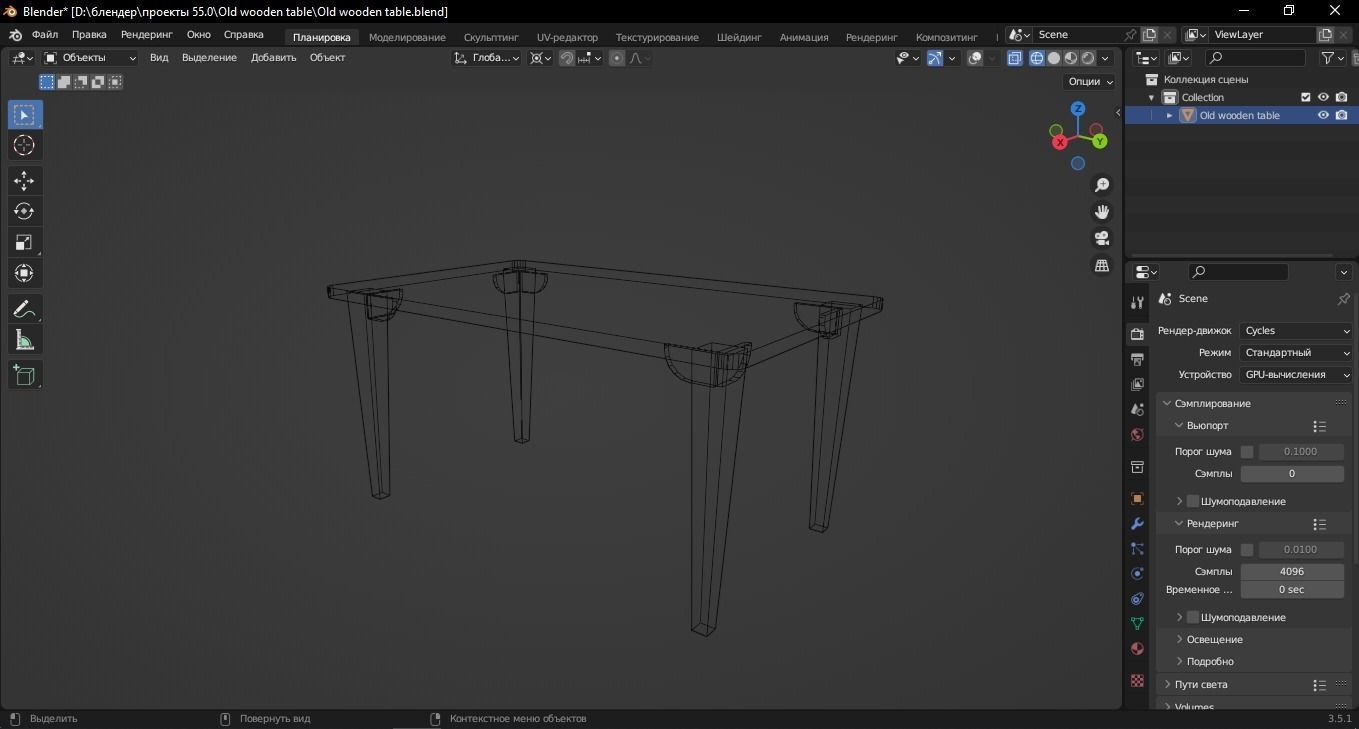This screenshot has width=1359, height=729.
Task: Select the Measure tool
Action: click(24, 341)
